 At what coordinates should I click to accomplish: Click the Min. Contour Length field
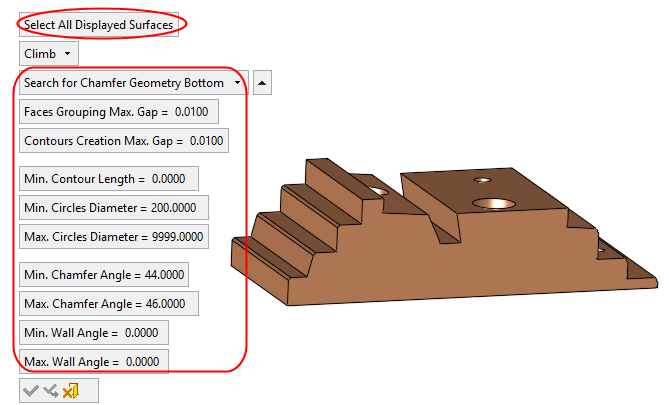[108, 179]
